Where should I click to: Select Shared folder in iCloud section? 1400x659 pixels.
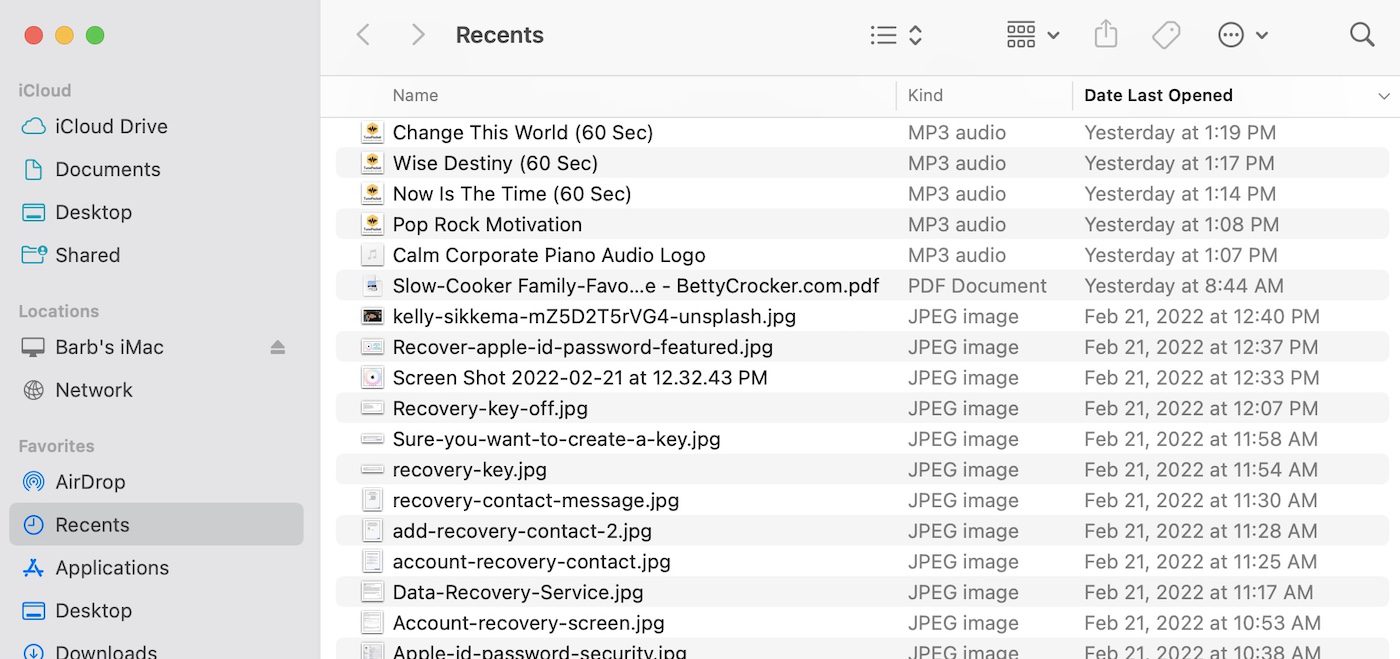tap(87, 256)
